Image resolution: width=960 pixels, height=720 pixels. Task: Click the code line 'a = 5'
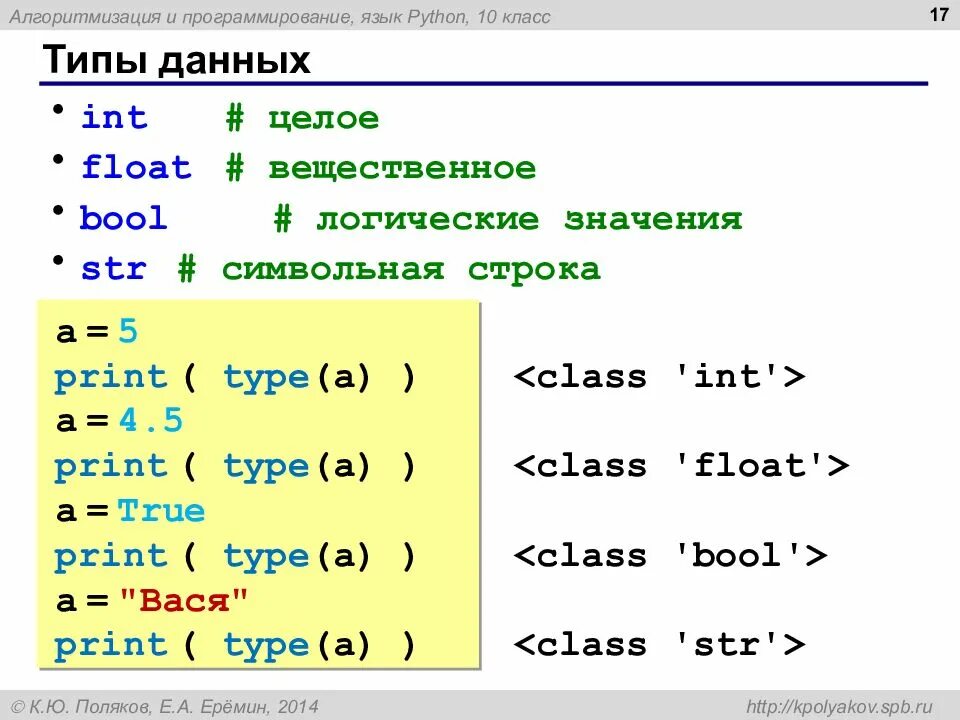[97, 331]
